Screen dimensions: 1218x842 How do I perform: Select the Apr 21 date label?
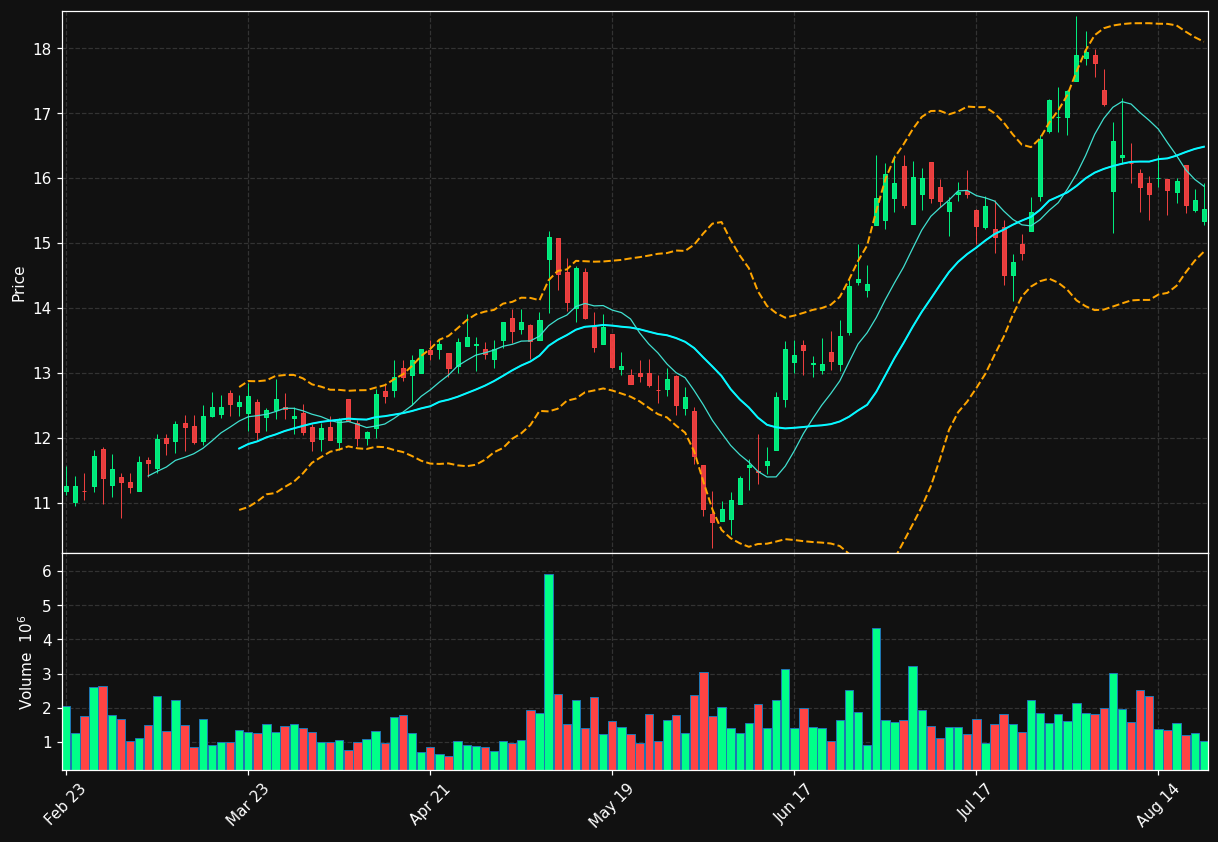tap(429, 805)
